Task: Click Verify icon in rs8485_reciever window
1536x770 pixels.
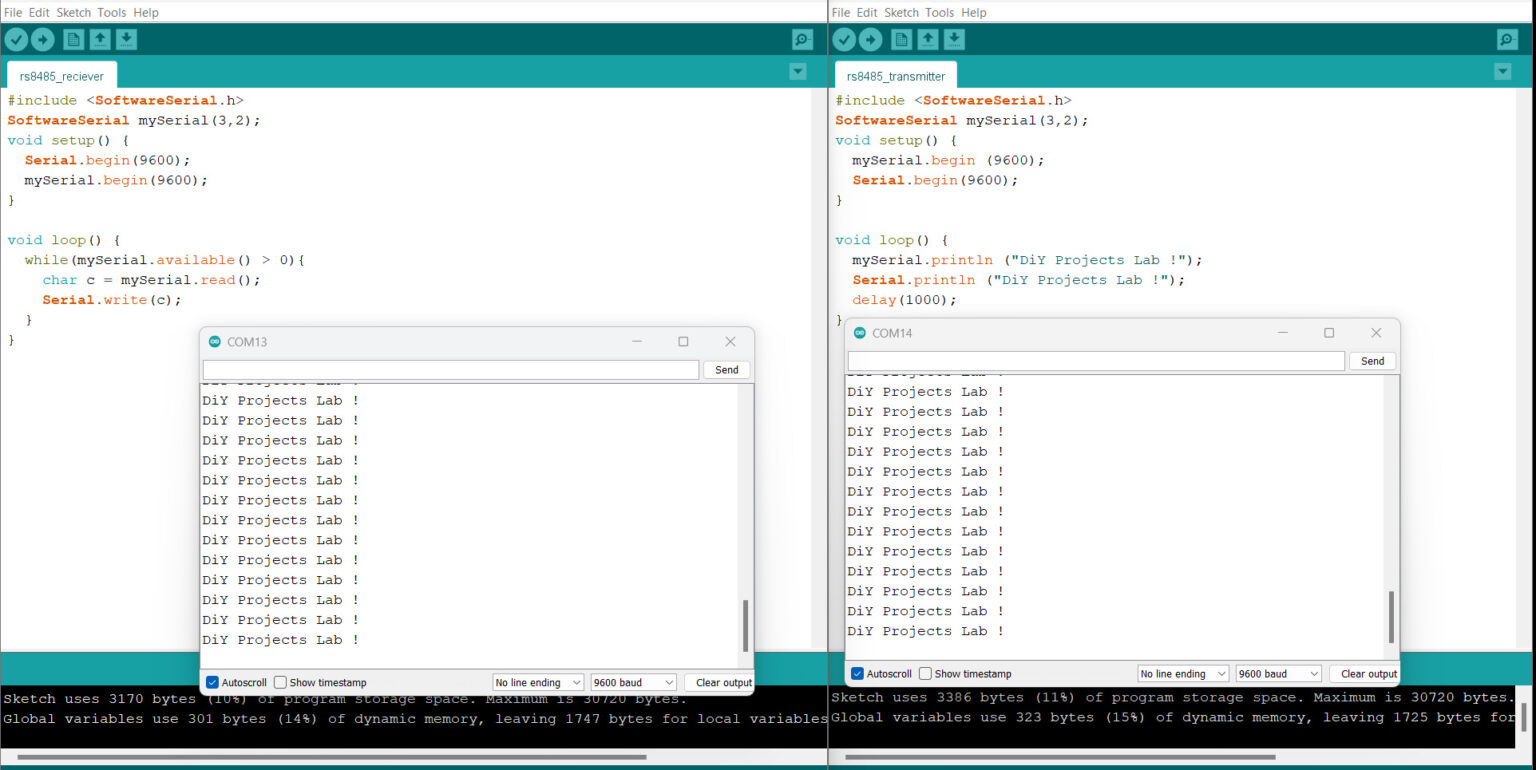Action: tap(17, 40)
